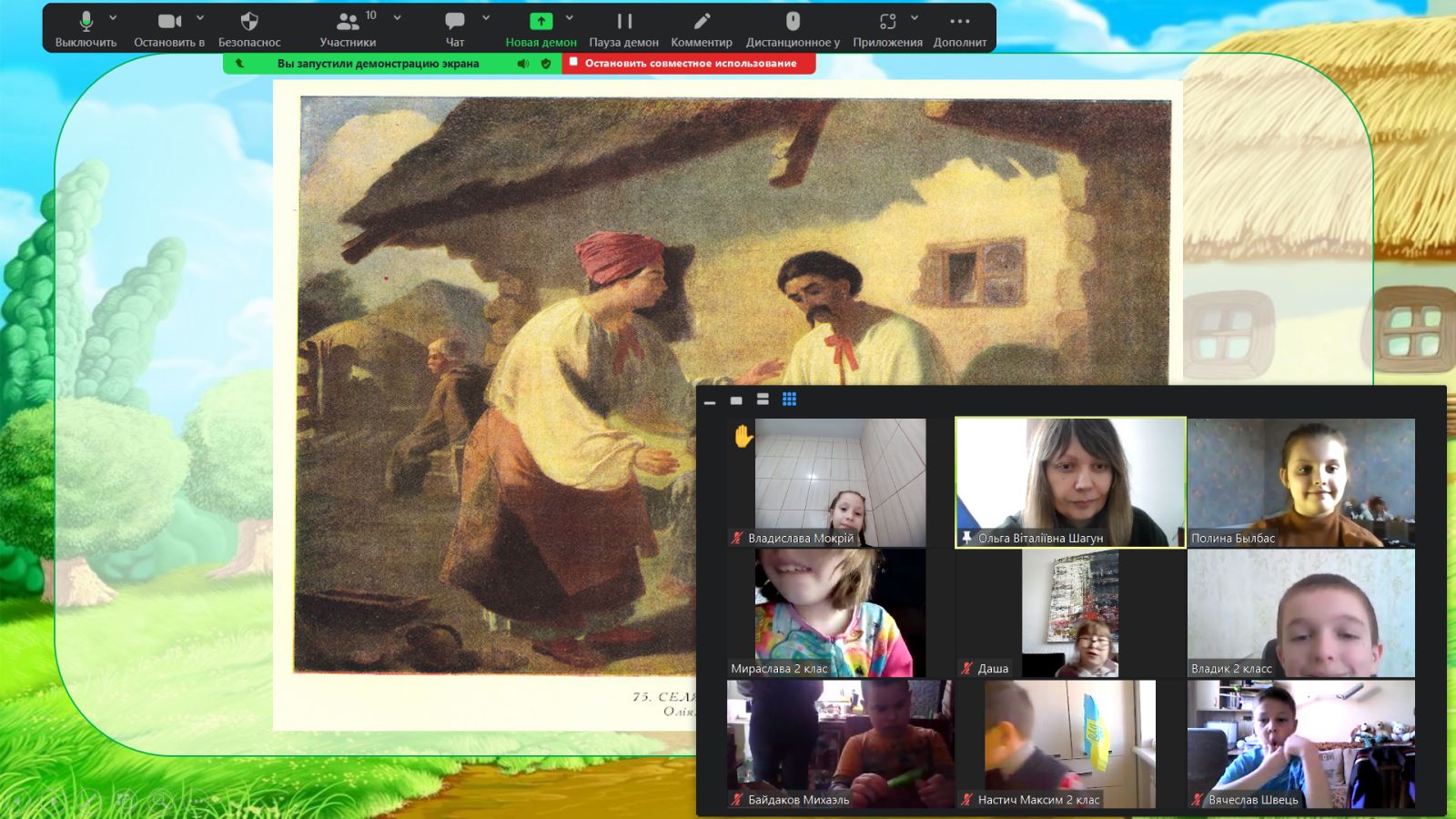Select Даша's video tile
The height and width of the screenshot is (819, 1456).
(1070, 613)
